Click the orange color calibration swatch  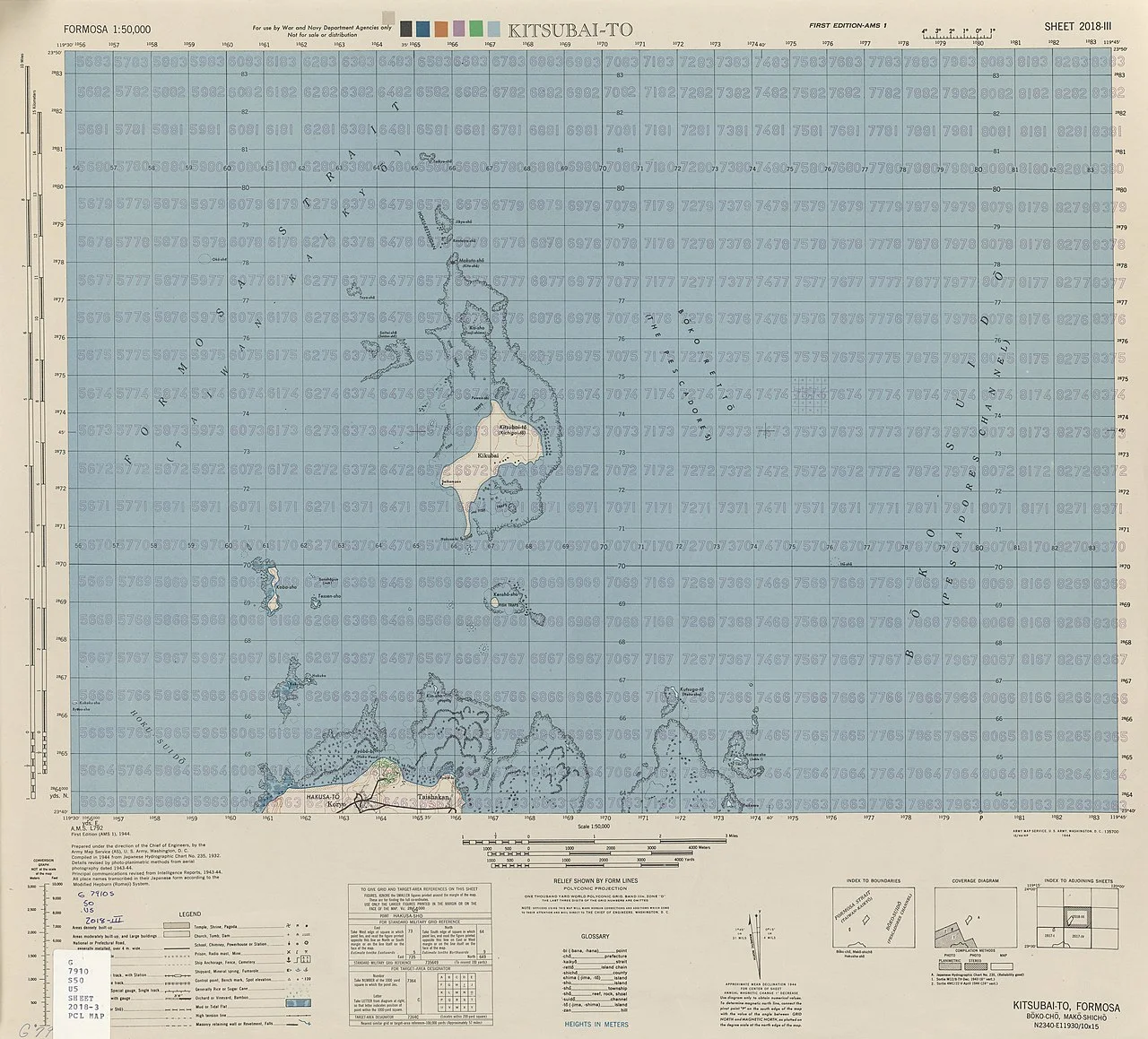click(x=441, y=29)
